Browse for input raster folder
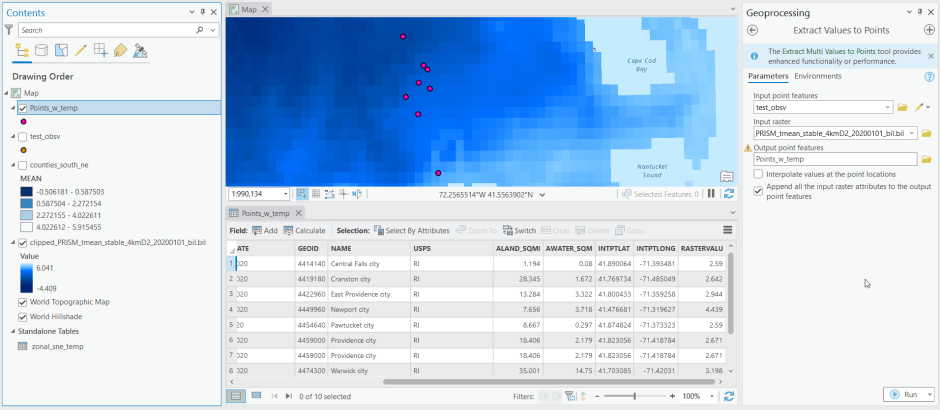 [926, 133]
